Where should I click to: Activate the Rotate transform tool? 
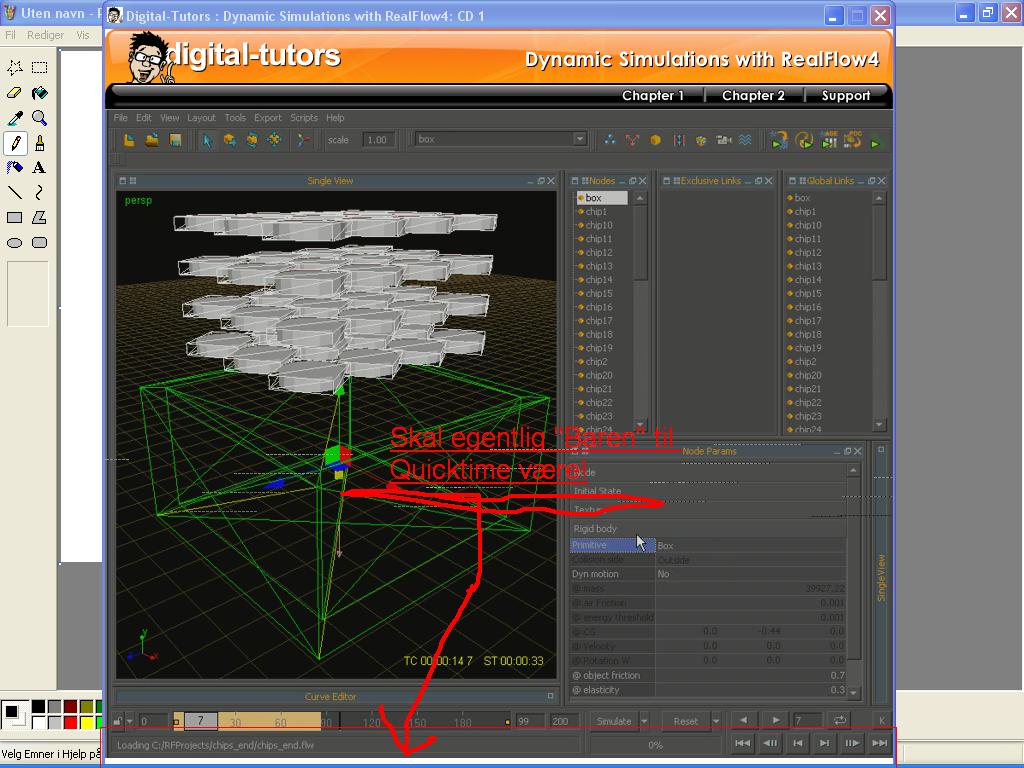[252, 140]
